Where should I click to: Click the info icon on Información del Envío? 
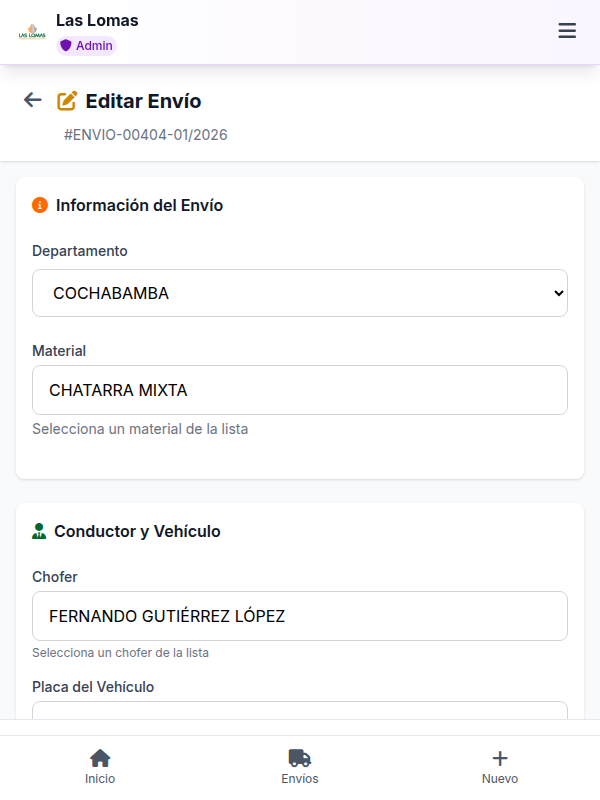pyautogui.click(x=40, y=206)
